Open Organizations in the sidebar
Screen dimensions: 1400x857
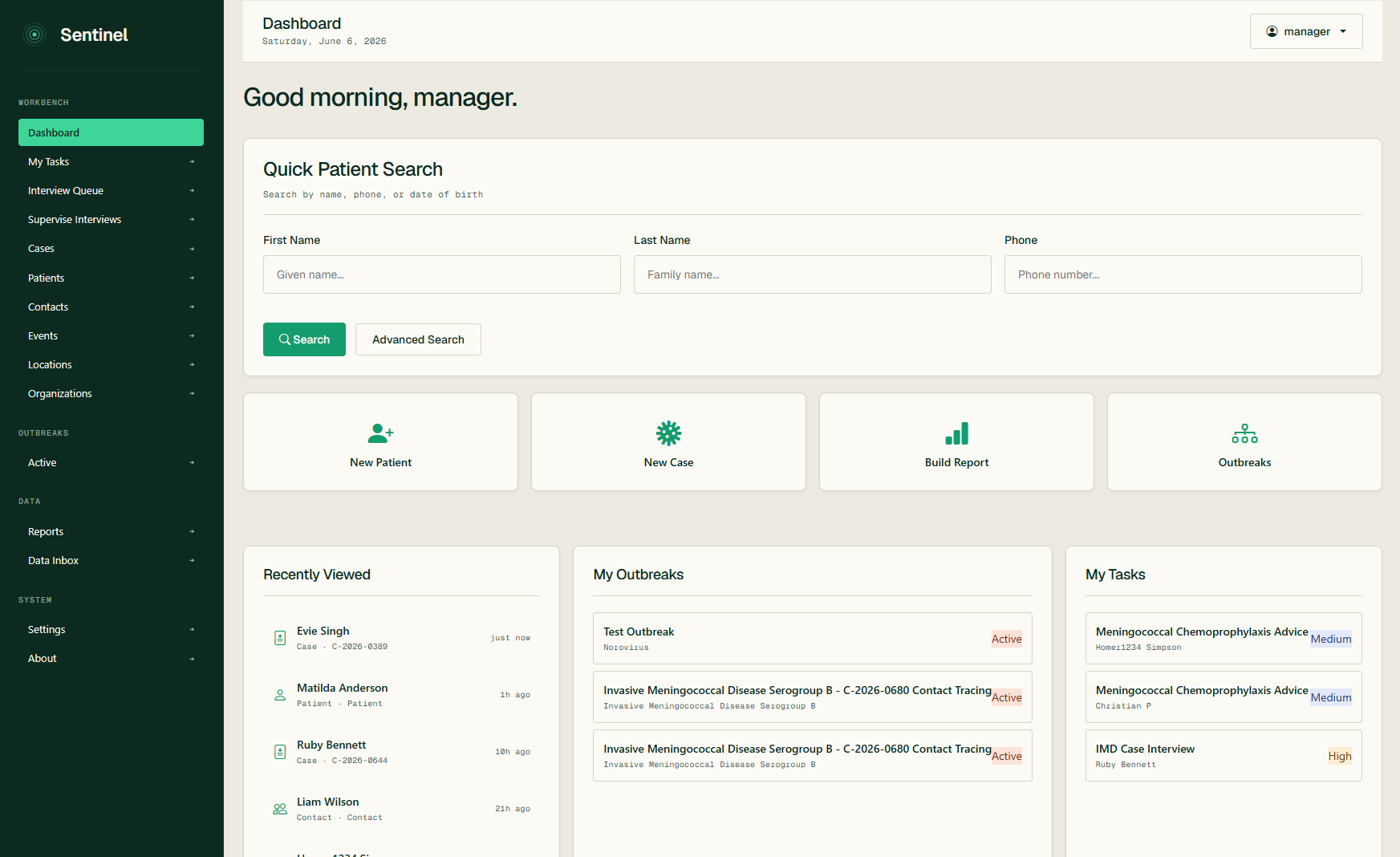(111, 393)
